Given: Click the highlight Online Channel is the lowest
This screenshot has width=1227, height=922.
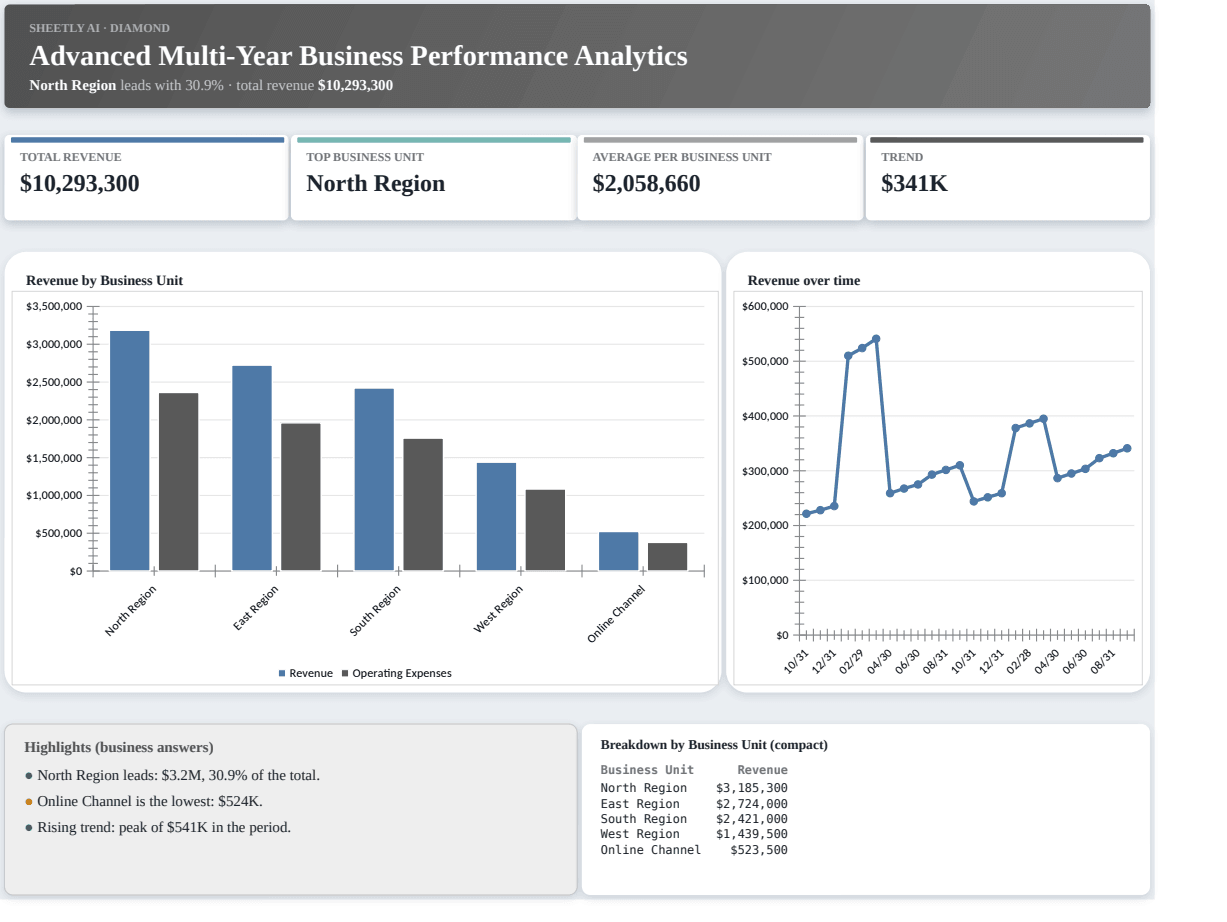Looking at the screenshot, I should tap(143, 801).
